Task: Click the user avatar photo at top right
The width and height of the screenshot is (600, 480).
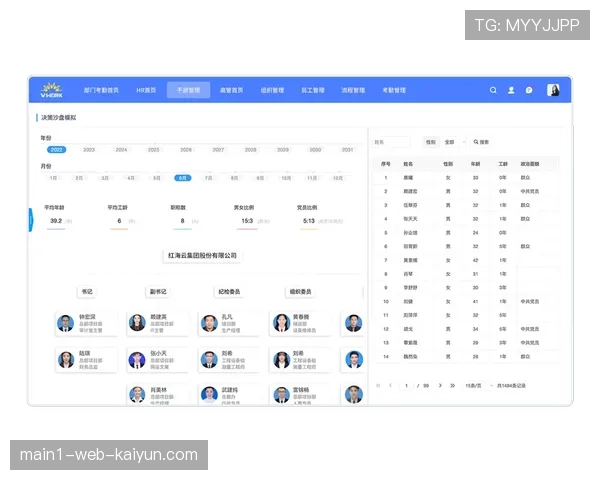Action: pyautogui.click(x=553, y=90)
